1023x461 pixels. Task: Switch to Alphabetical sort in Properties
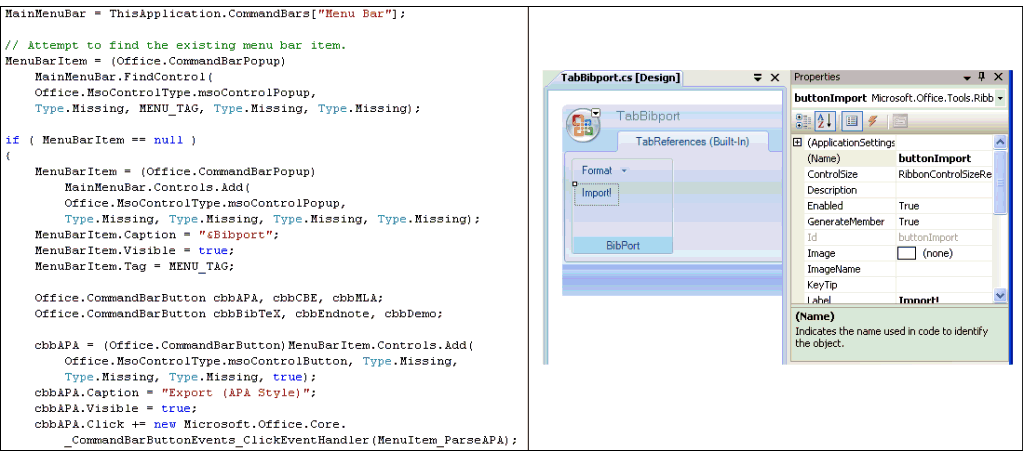(825, 121)
